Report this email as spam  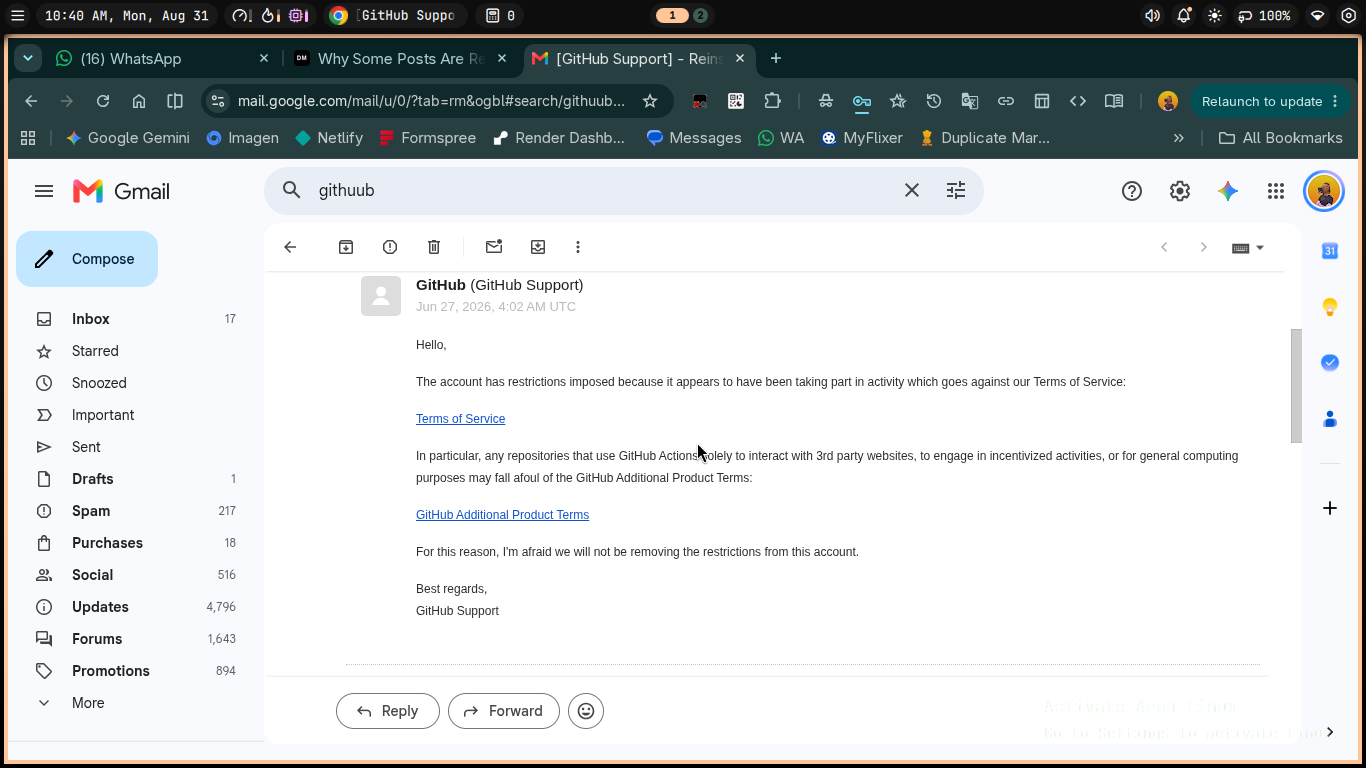[390, 247]
